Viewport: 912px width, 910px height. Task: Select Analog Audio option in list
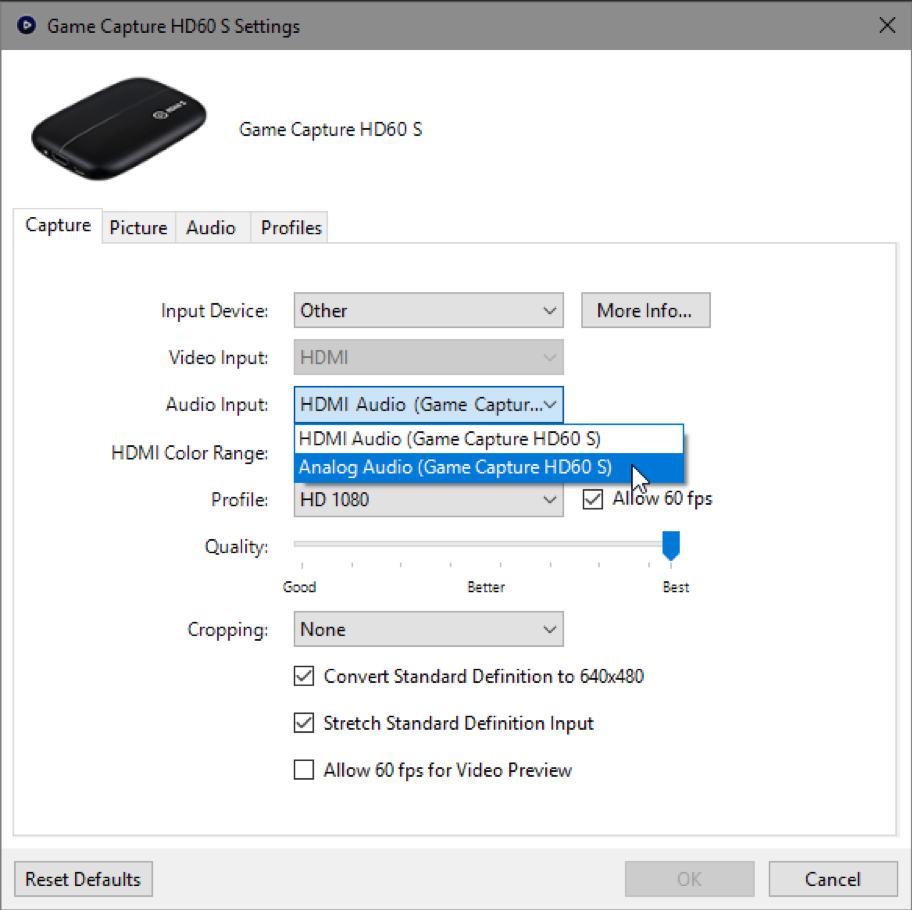click(x=455, y=468)
